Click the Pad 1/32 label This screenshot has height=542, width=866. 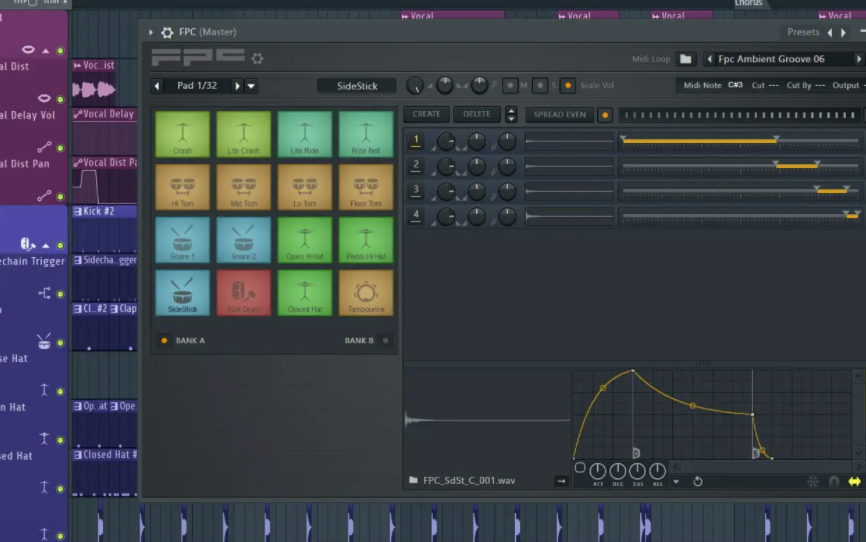197,86
